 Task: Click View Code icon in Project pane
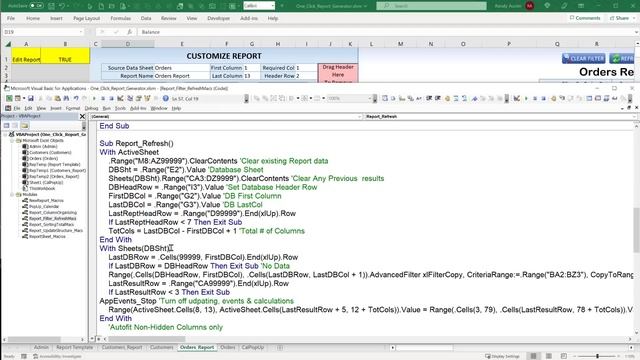[7, 126]
